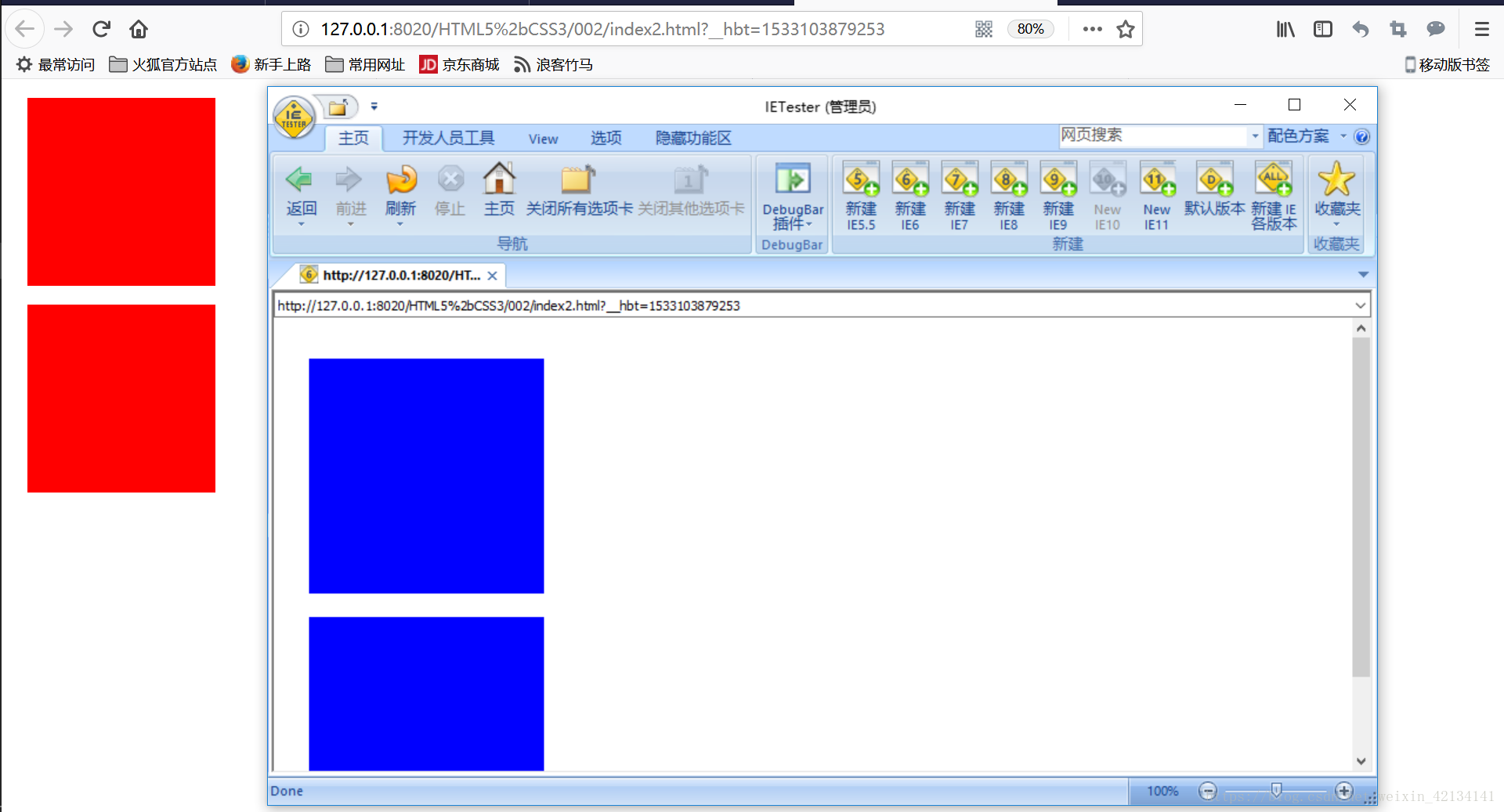Toggle the Firefox sidebar icon

tap(1322, 29)
